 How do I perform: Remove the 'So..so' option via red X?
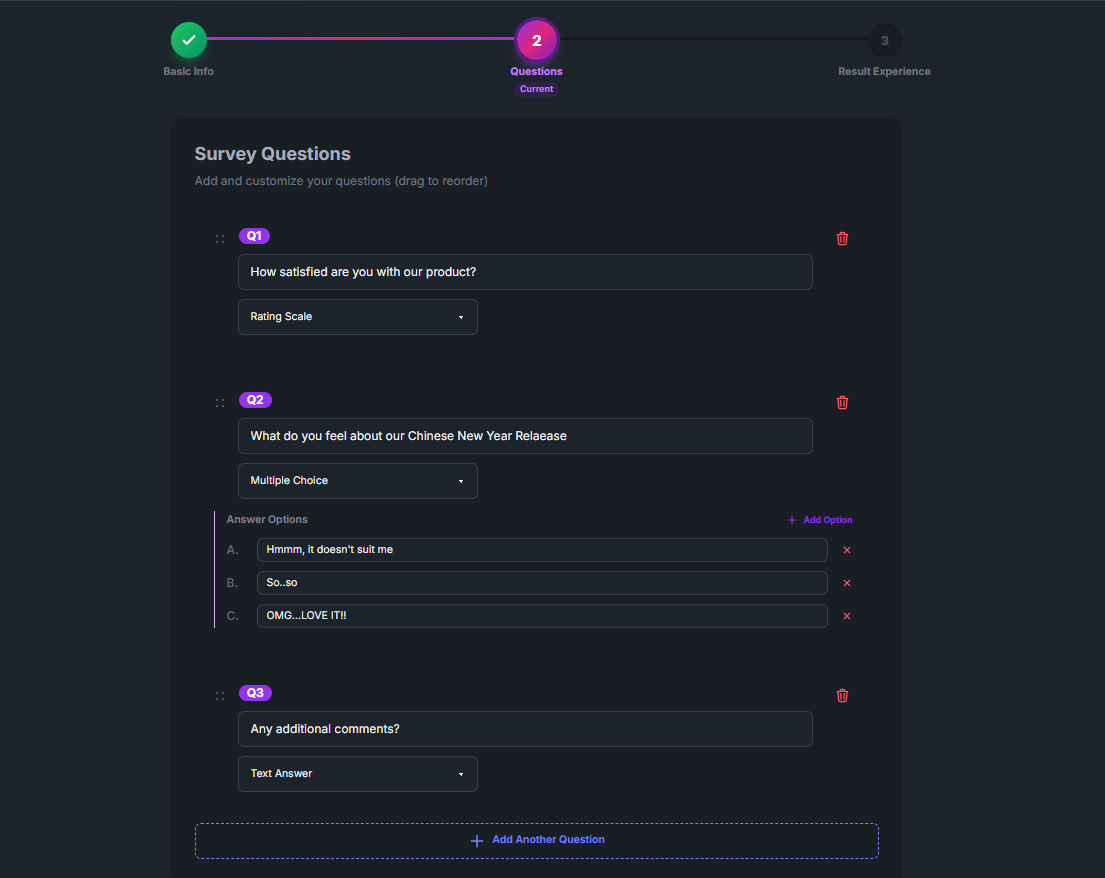click(x=846, y=583)
